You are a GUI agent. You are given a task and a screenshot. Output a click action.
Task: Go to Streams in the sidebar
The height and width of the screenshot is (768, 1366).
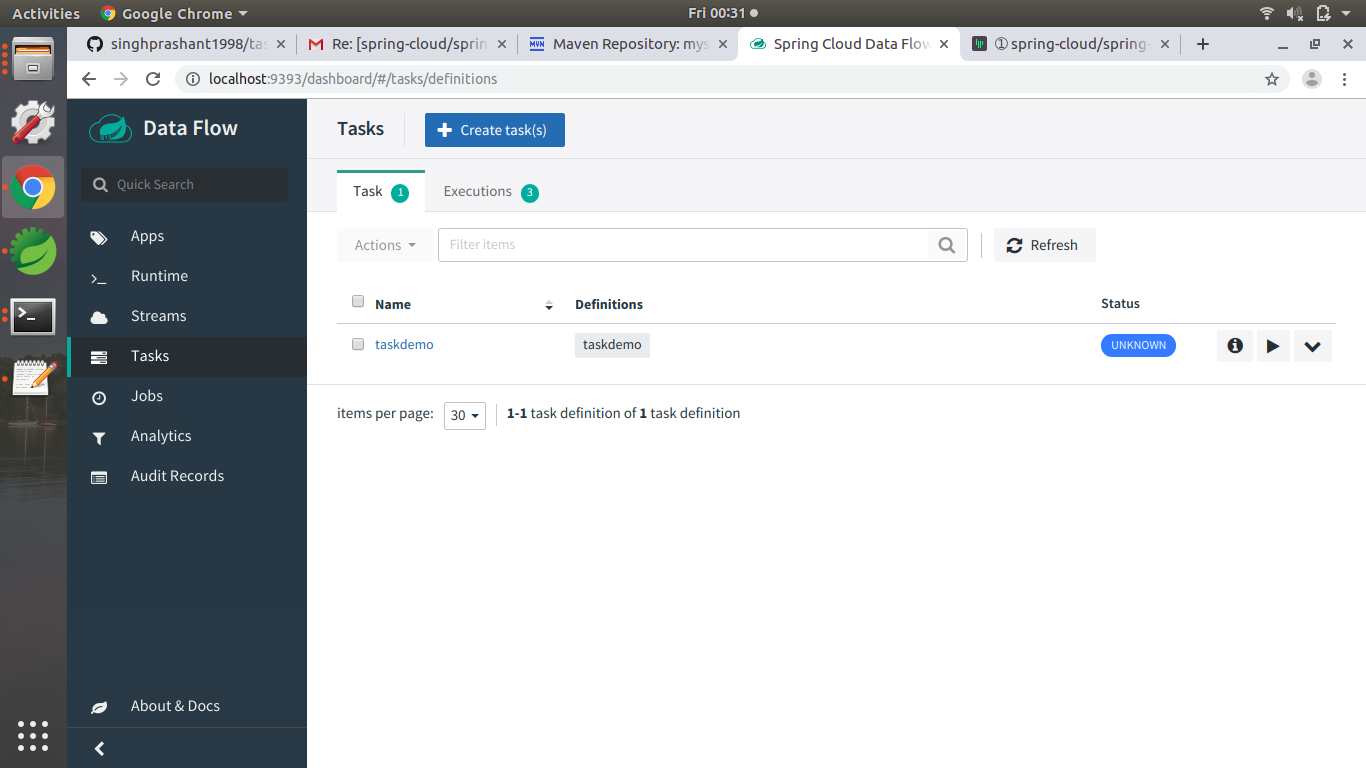(158, 316)
